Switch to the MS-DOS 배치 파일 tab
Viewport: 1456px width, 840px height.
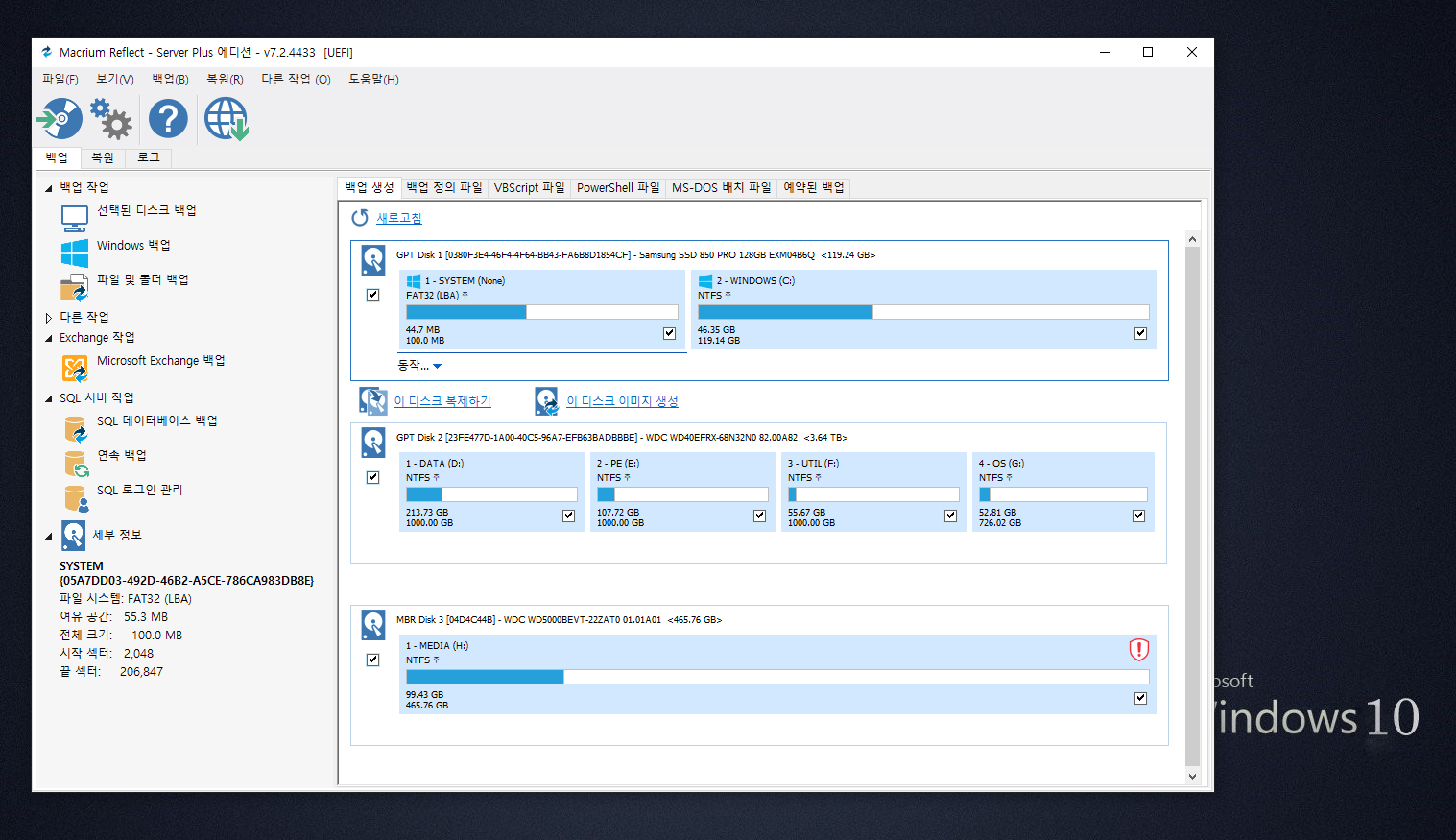(x=721, y=187)
